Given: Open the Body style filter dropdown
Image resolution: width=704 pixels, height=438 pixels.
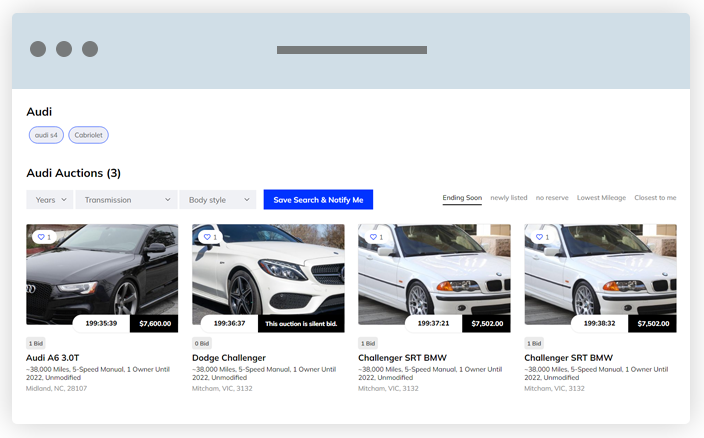Looking at the screenshot, I should tap(218, 200).
